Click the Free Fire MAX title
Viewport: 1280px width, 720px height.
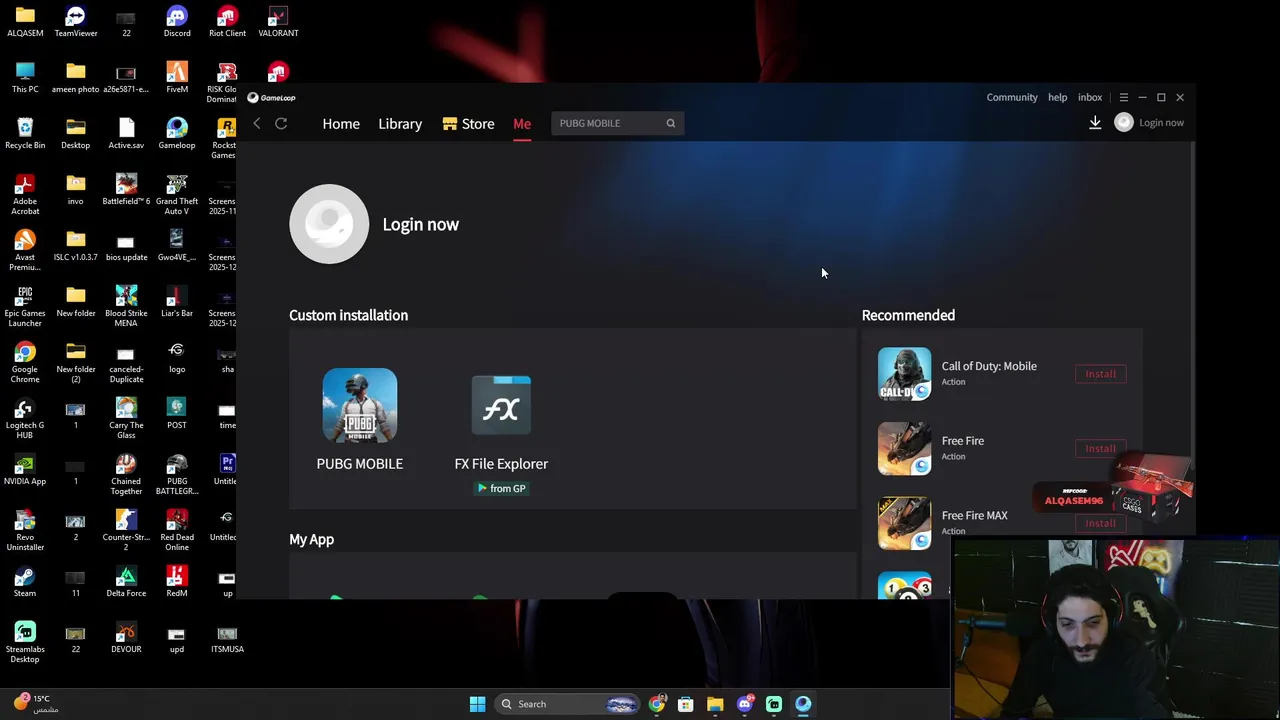[x=974, y=515]
